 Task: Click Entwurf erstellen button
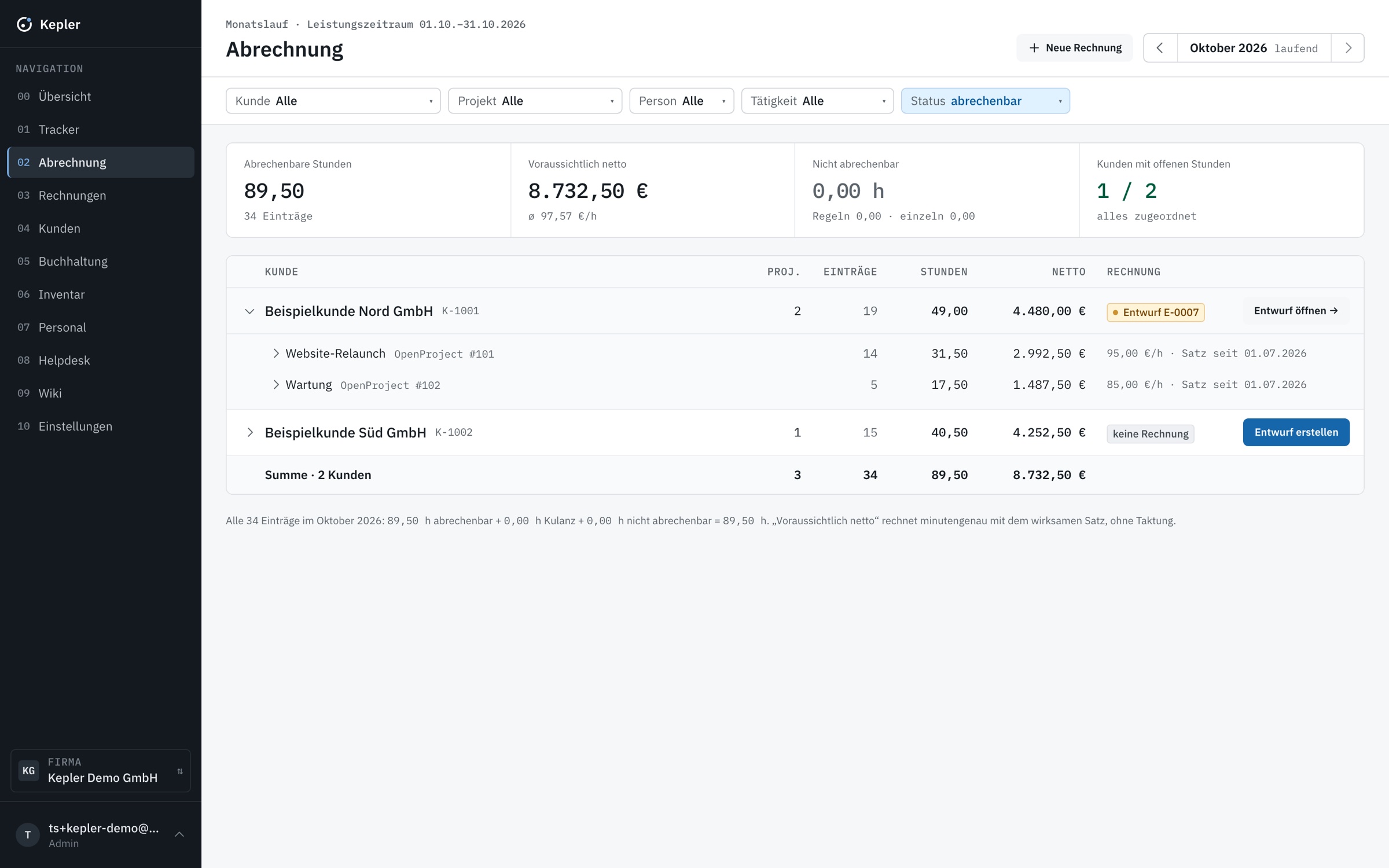[1296, 432]
